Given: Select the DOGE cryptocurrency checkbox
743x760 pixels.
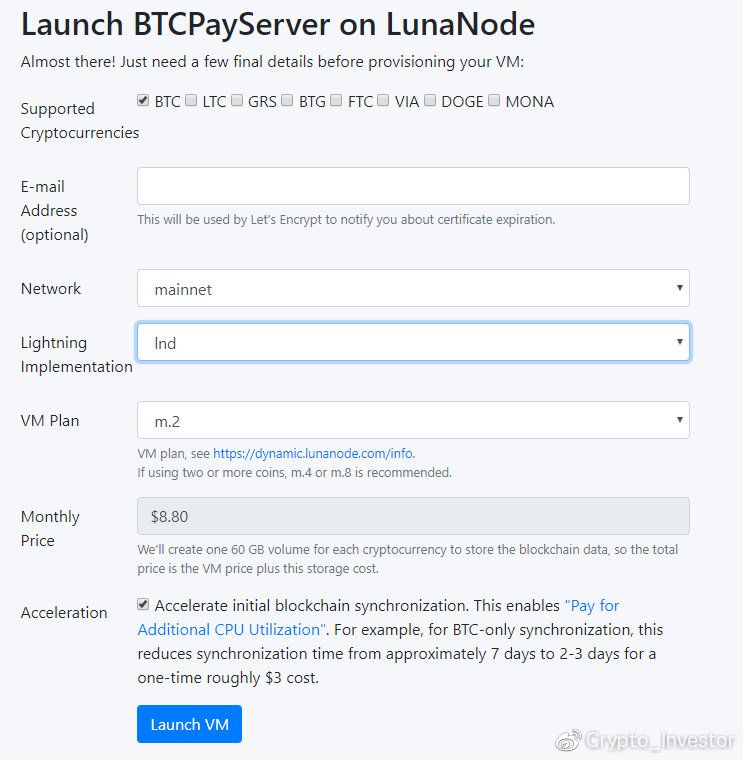Looking at the screenshot, I should (430, 100).
